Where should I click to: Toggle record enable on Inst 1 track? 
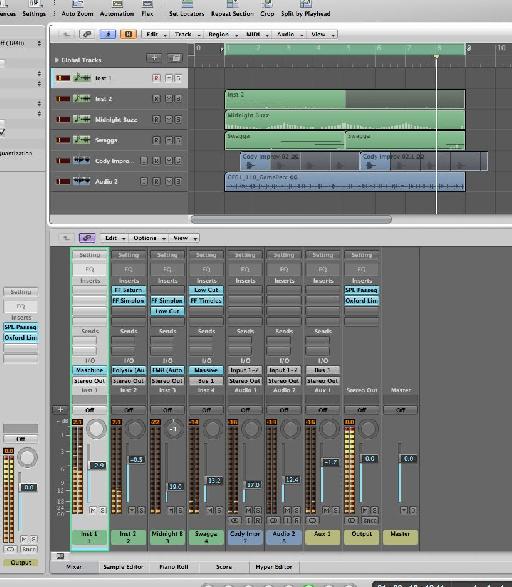pos(156,78)
